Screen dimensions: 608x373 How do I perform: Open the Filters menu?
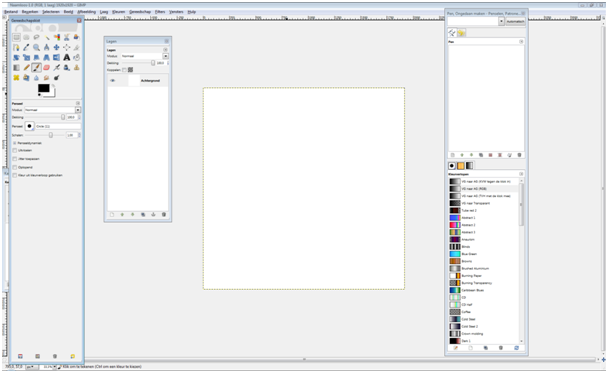pos(160,12)
